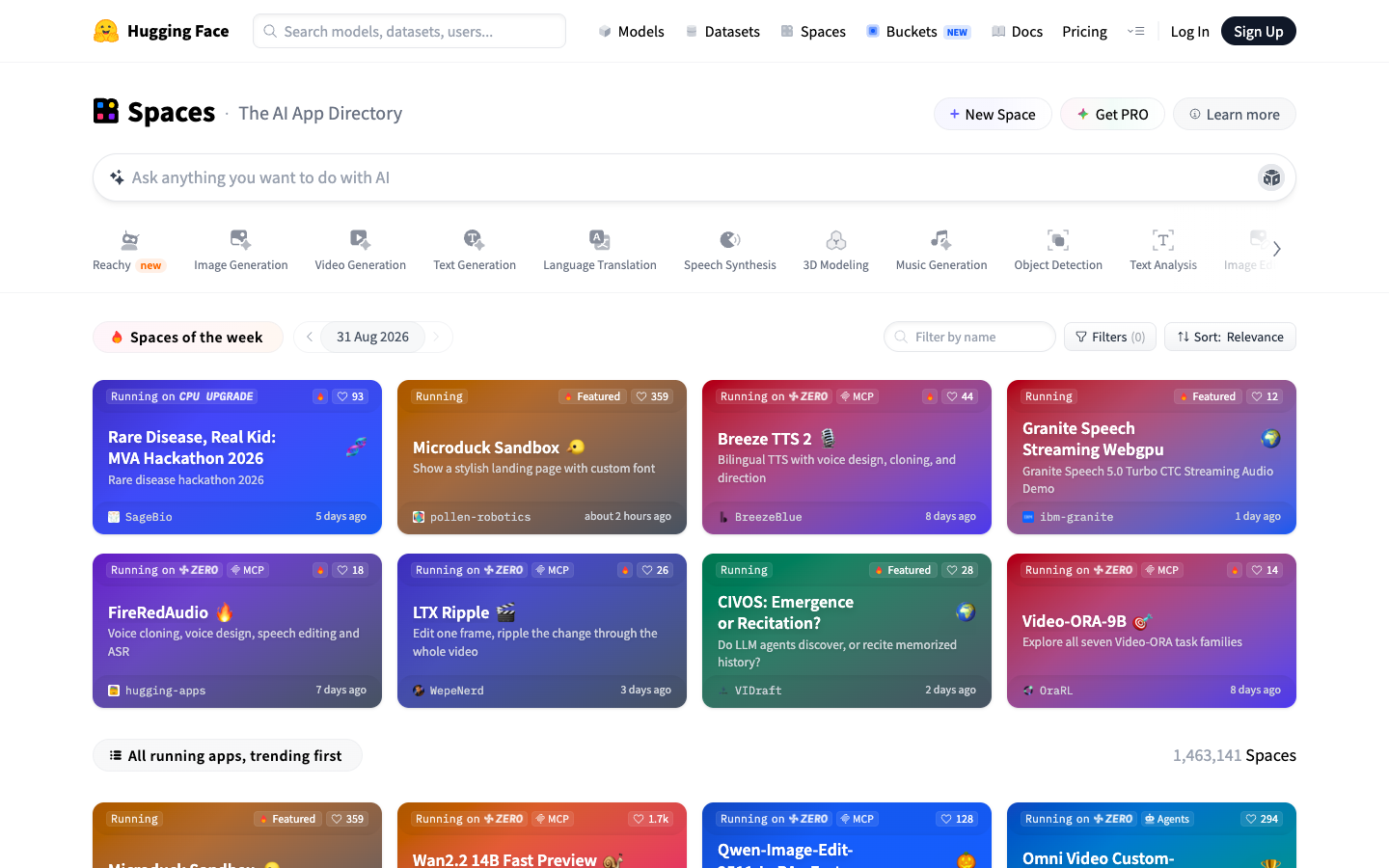Click the dice random-prompt icon in the AI search bar

pyautogui.click(x=1271, y=177)
